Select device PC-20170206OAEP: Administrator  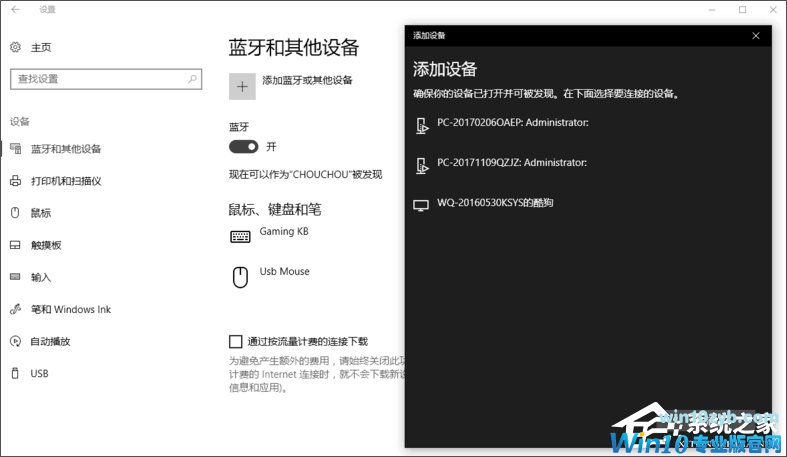click(x=512, y=122)
